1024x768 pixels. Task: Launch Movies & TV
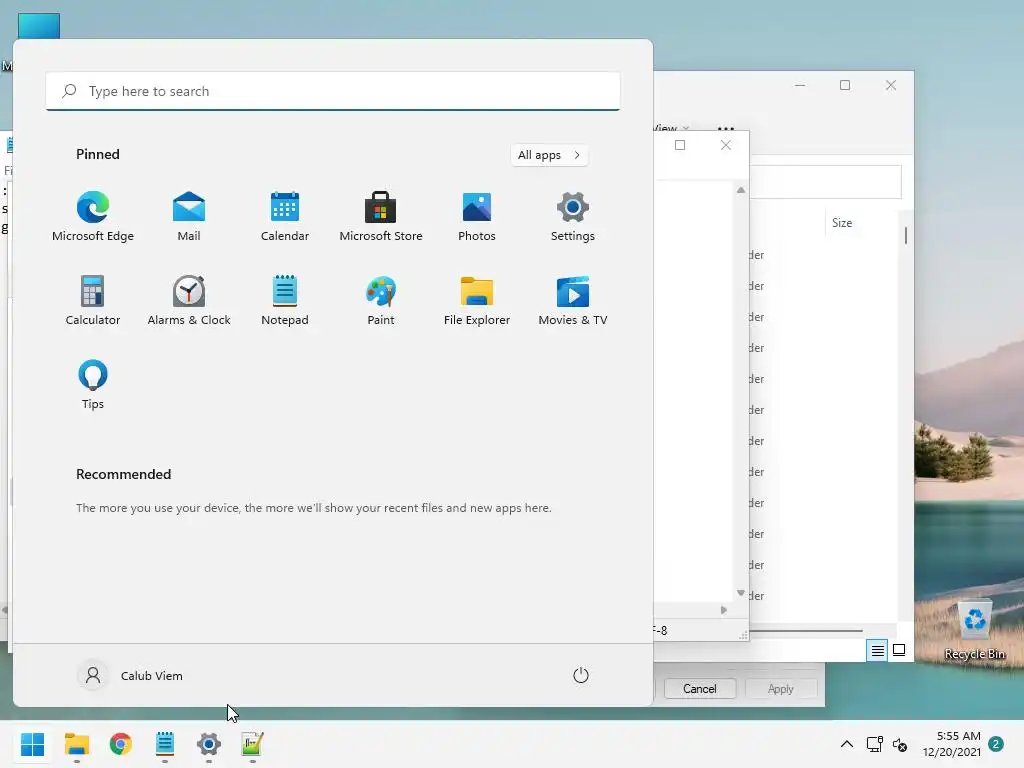click(573, 301)
